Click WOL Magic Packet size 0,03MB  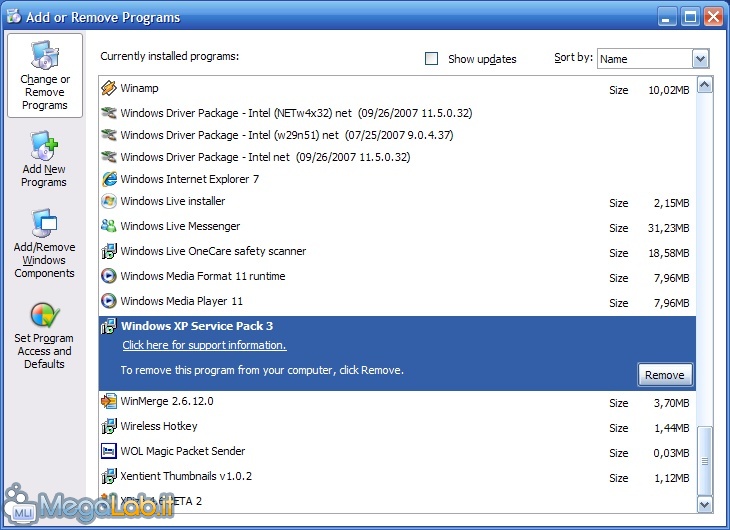click(x=671, y=453)
